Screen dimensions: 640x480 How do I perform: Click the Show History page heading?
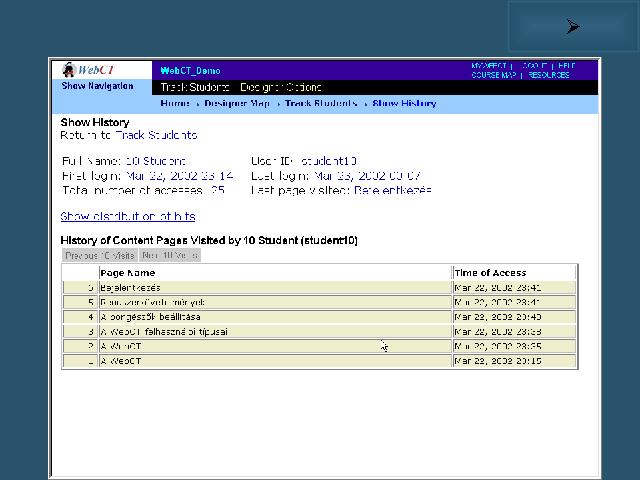(95, 122)
